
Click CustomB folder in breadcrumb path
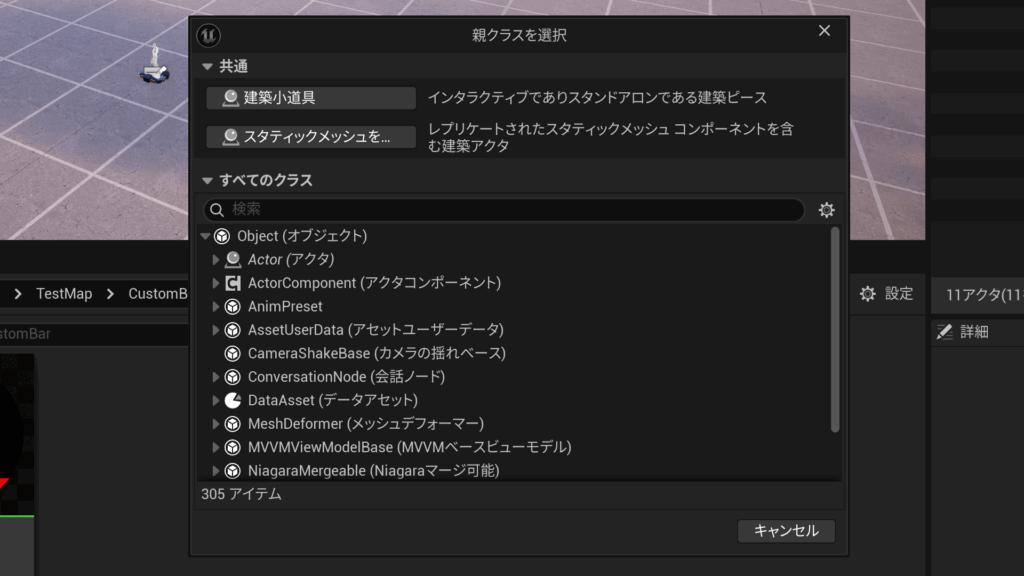[x=157, y=294]
